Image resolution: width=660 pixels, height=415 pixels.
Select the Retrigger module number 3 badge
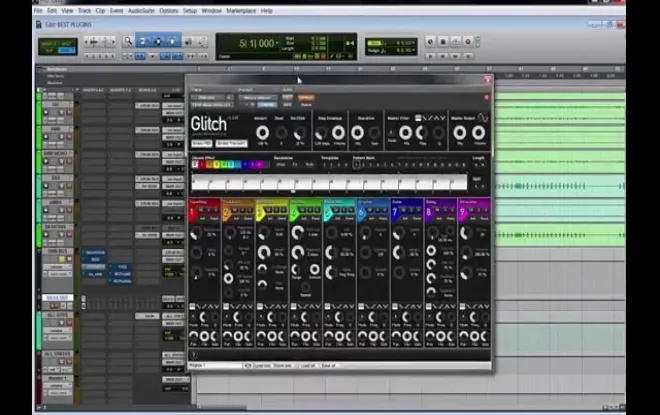260,213
